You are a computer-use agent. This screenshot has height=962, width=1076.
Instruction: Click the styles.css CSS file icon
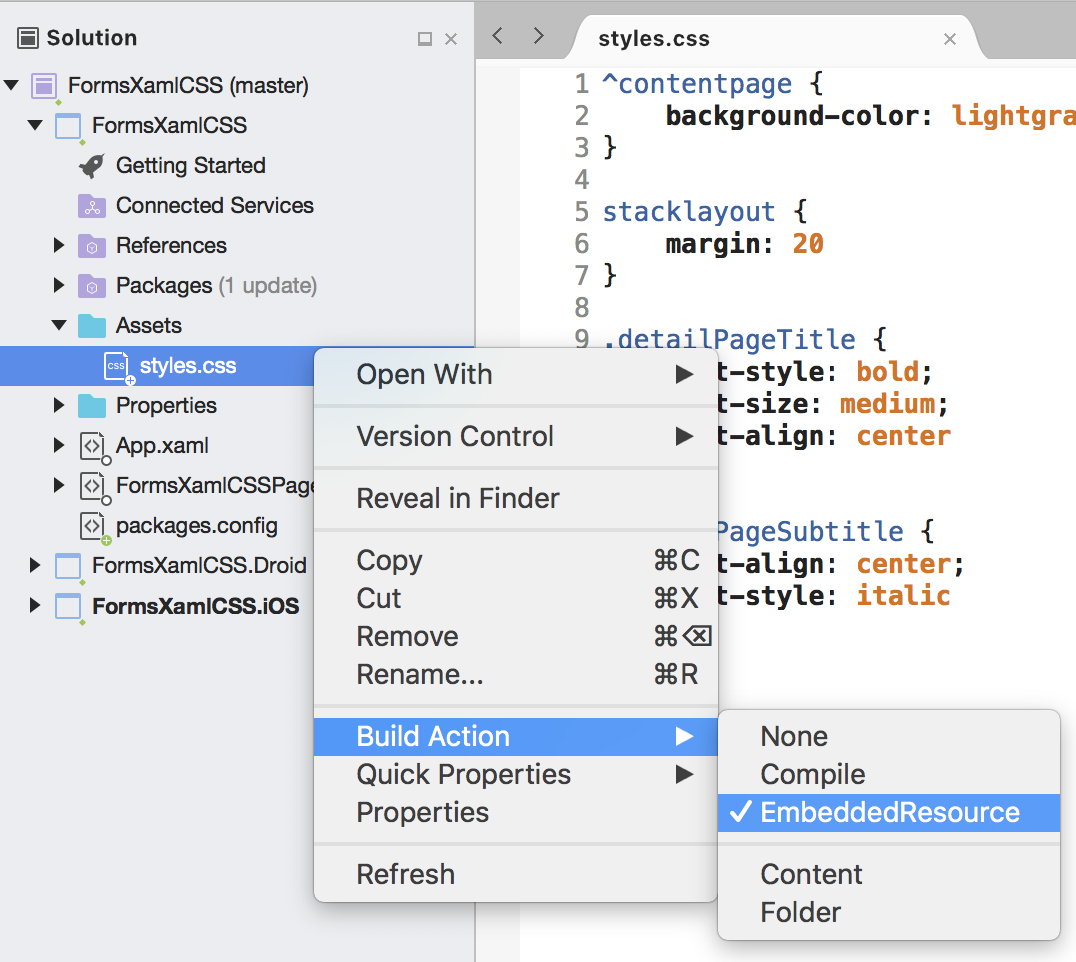[x=118, y=366]
